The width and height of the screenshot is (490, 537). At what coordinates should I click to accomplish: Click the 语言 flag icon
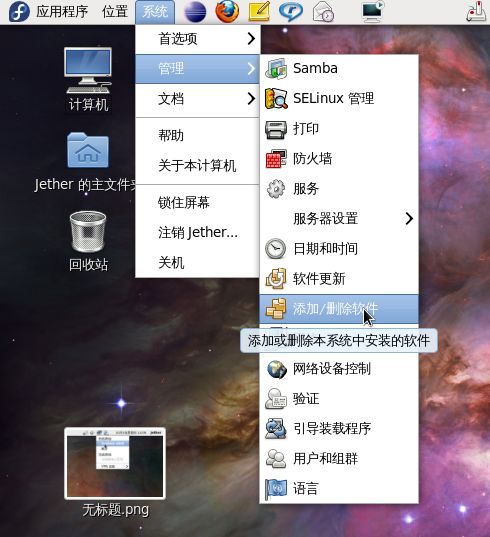276,489
